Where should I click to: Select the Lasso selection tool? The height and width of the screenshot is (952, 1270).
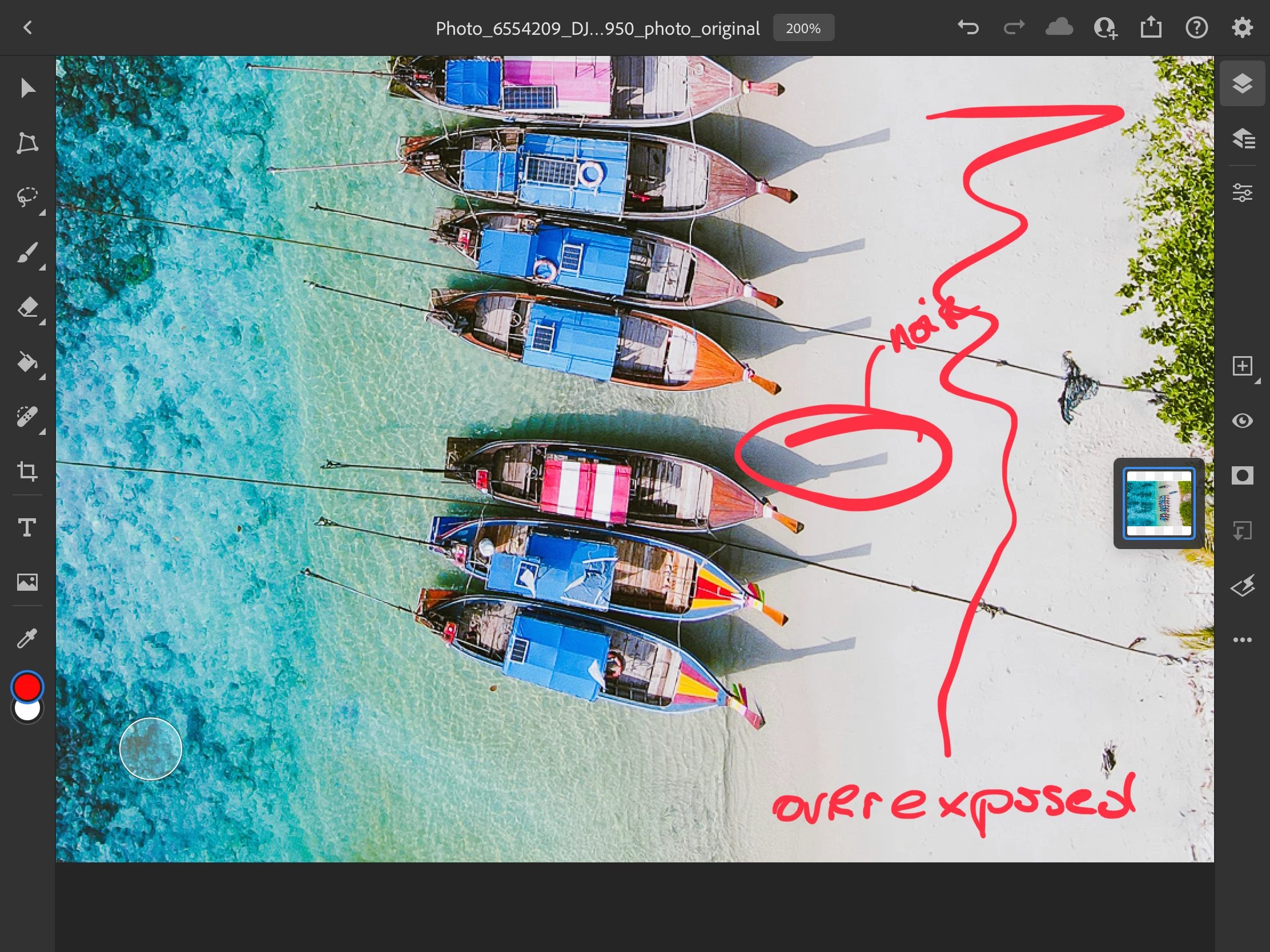(x=27, y=197)
